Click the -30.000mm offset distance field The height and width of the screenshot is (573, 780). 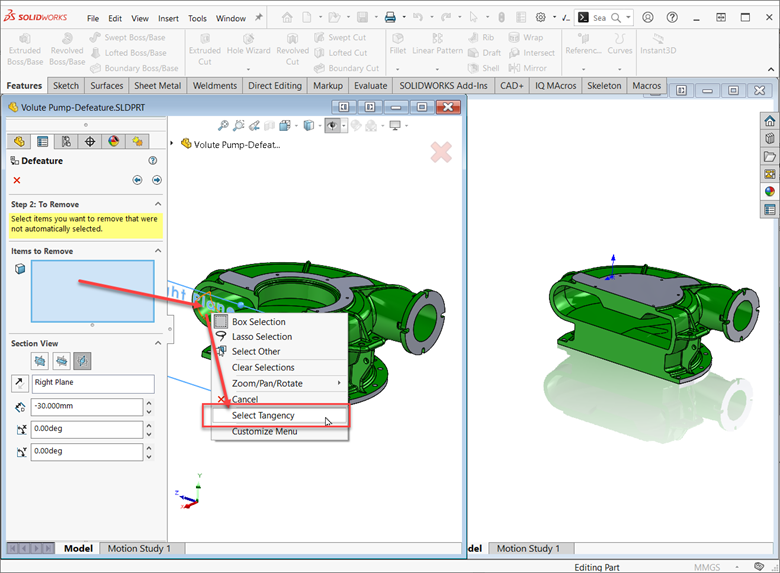coord(87,406)
